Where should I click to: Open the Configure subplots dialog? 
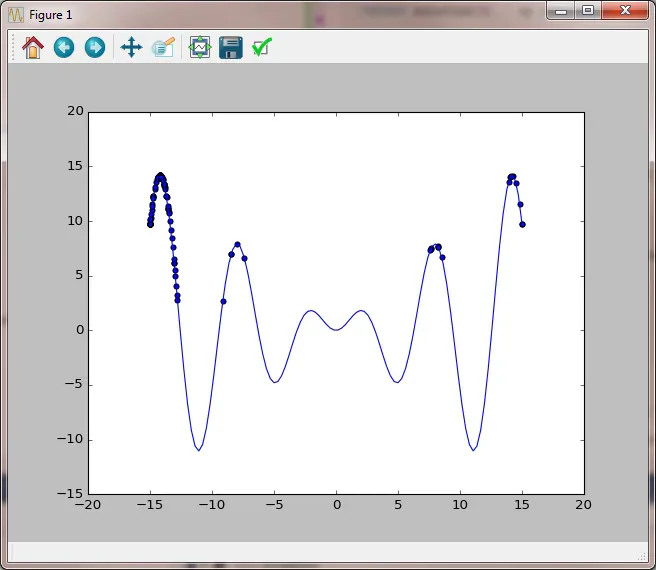(200, 47)
